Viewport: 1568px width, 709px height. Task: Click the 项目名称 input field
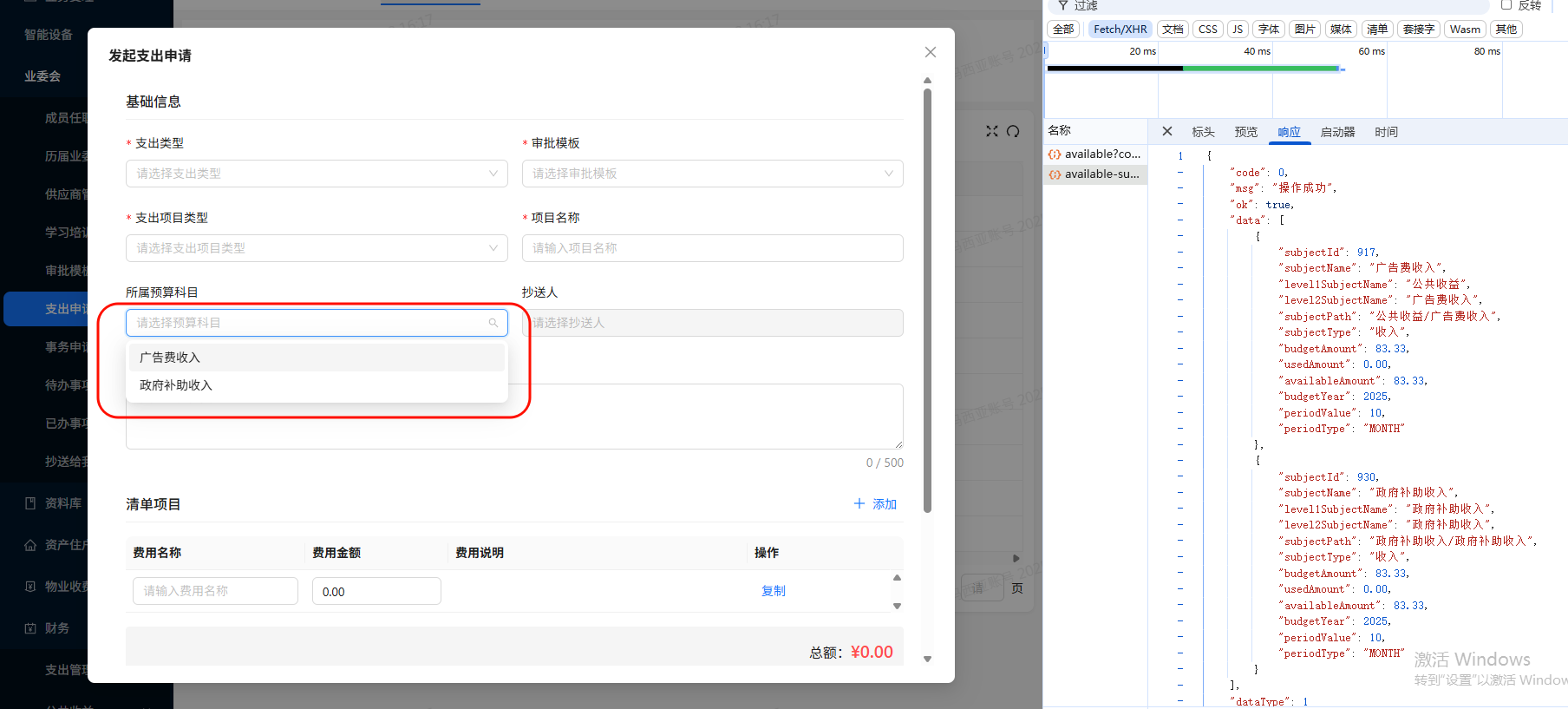713,248
